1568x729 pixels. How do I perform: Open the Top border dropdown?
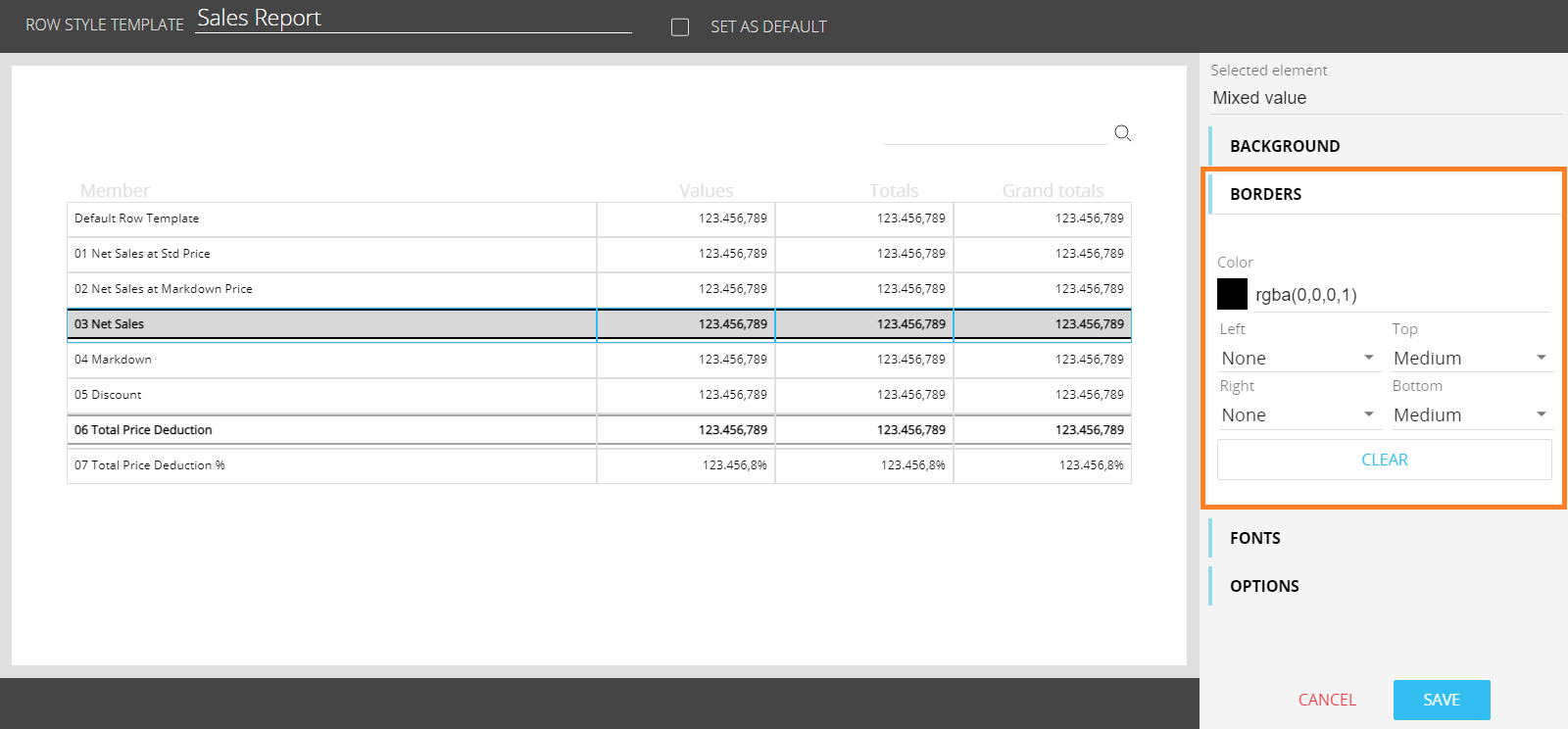pos(1470,359)
